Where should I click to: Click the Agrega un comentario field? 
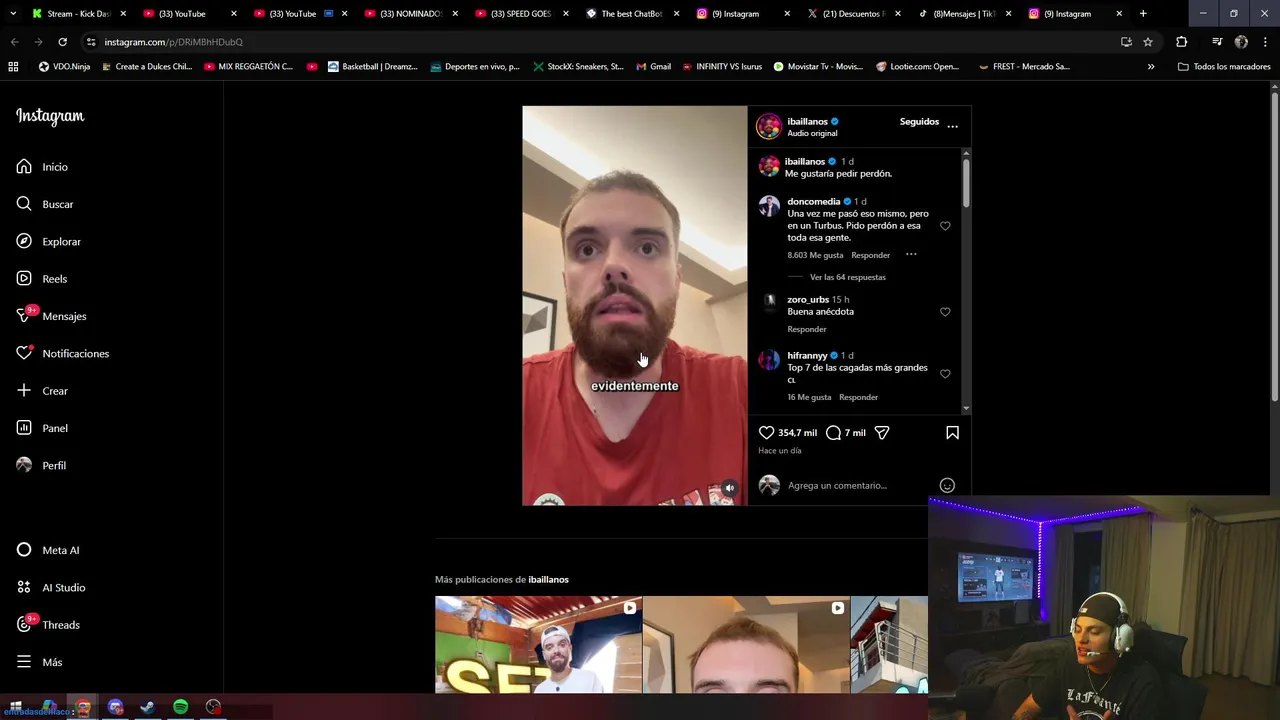tap(837, 485)
